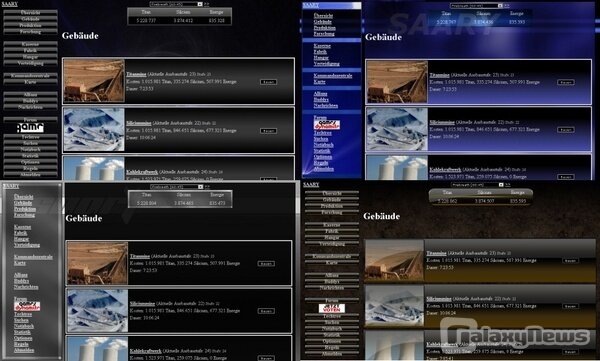This screenshot has width=600, height=361.
Task: Open Titanmine thumbnail image in black skin
Action: point(94,81)
